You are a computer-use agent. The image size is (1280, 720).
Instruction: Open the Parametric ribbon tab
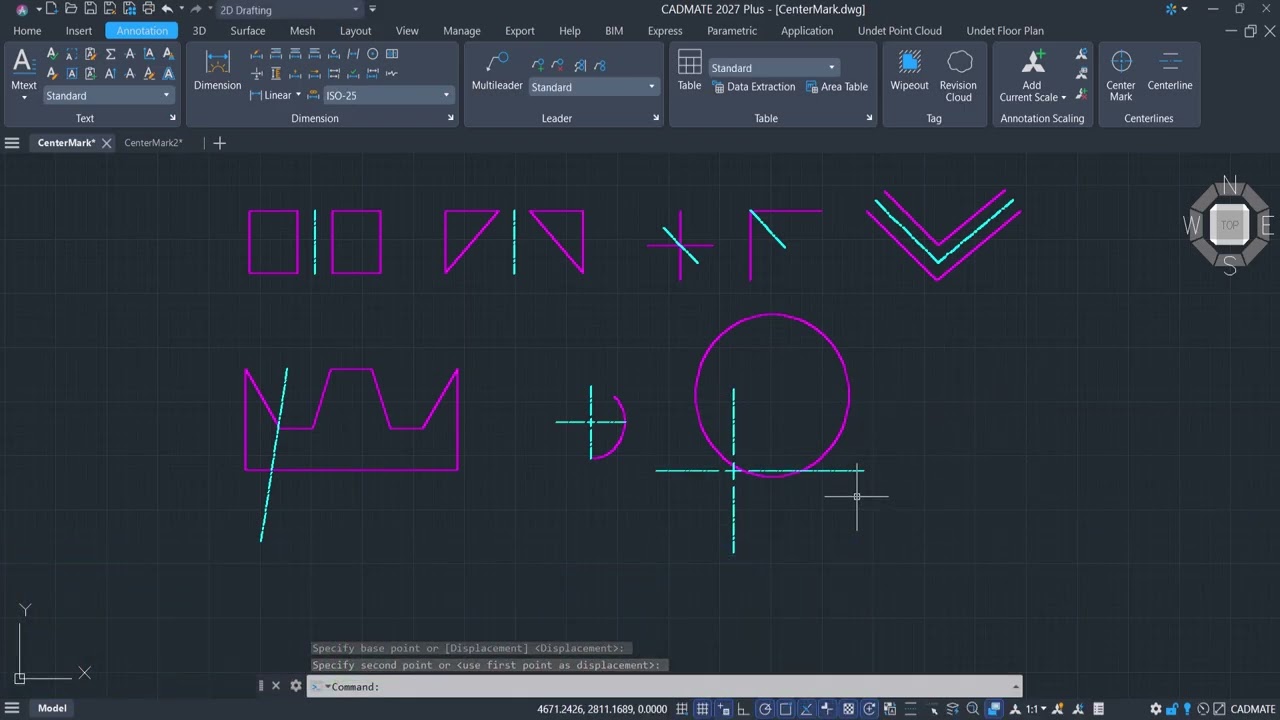coord(732,31)
